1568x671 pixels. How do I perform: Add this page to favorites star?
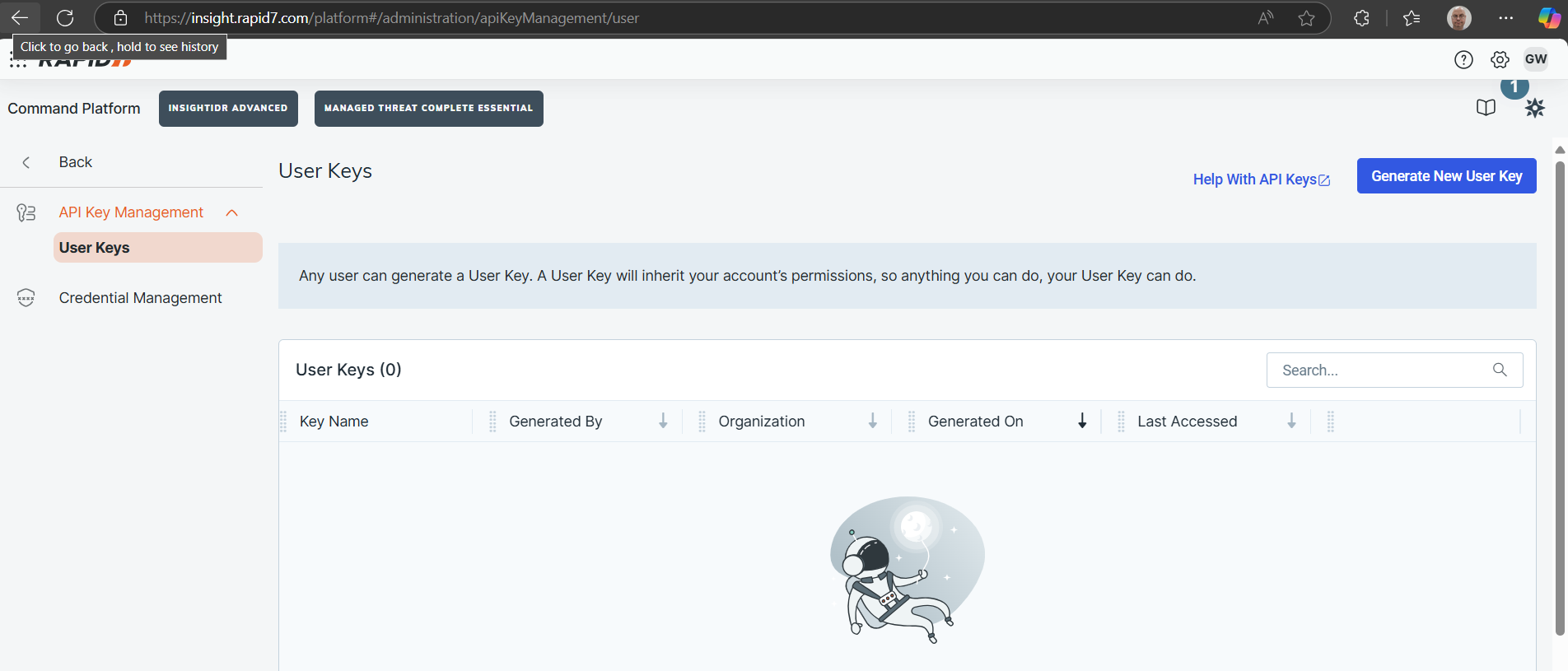1306,18
